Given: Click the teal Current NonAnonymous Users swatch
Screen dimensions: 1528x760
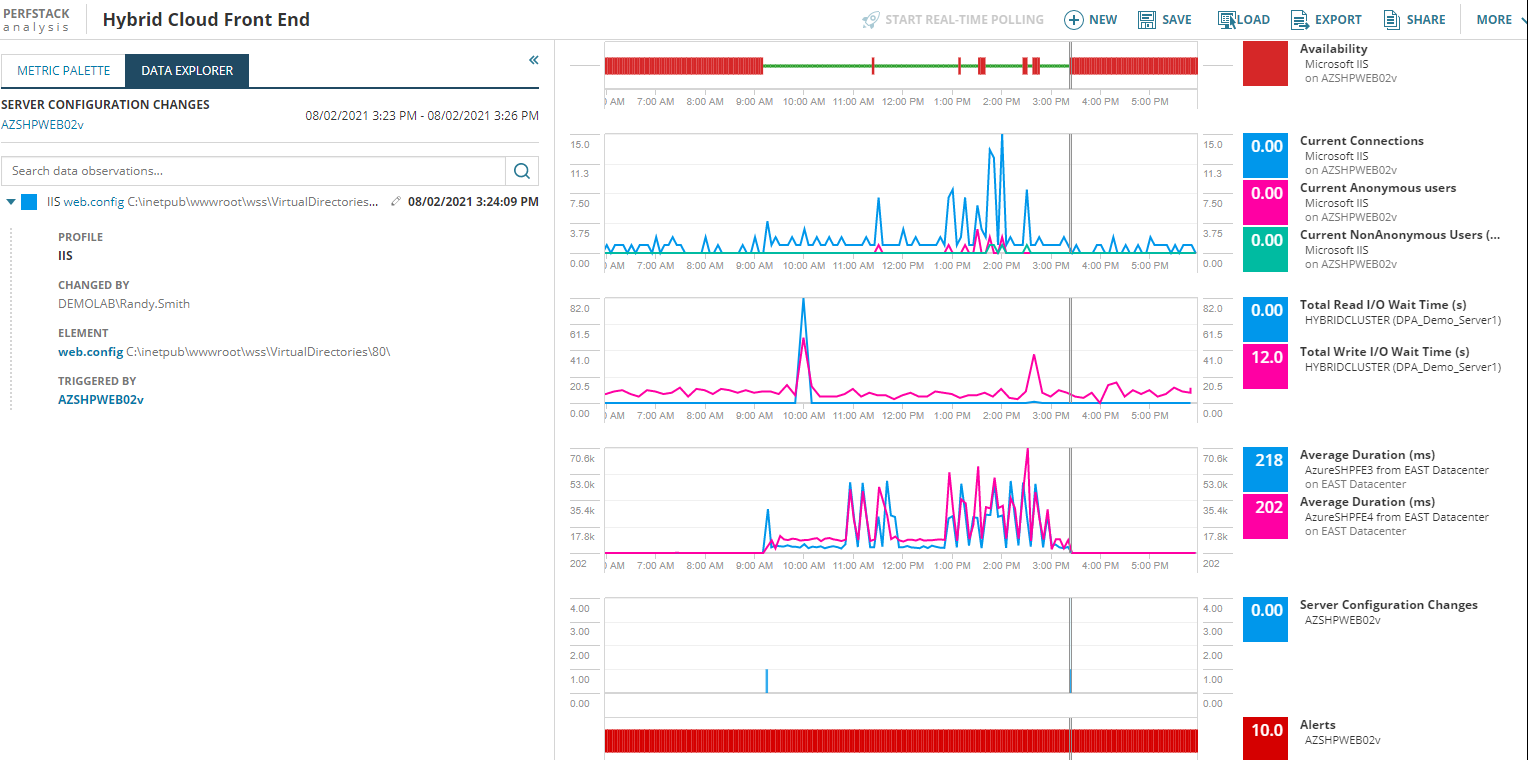Looking at the screenshot, I should point(1266,250).
